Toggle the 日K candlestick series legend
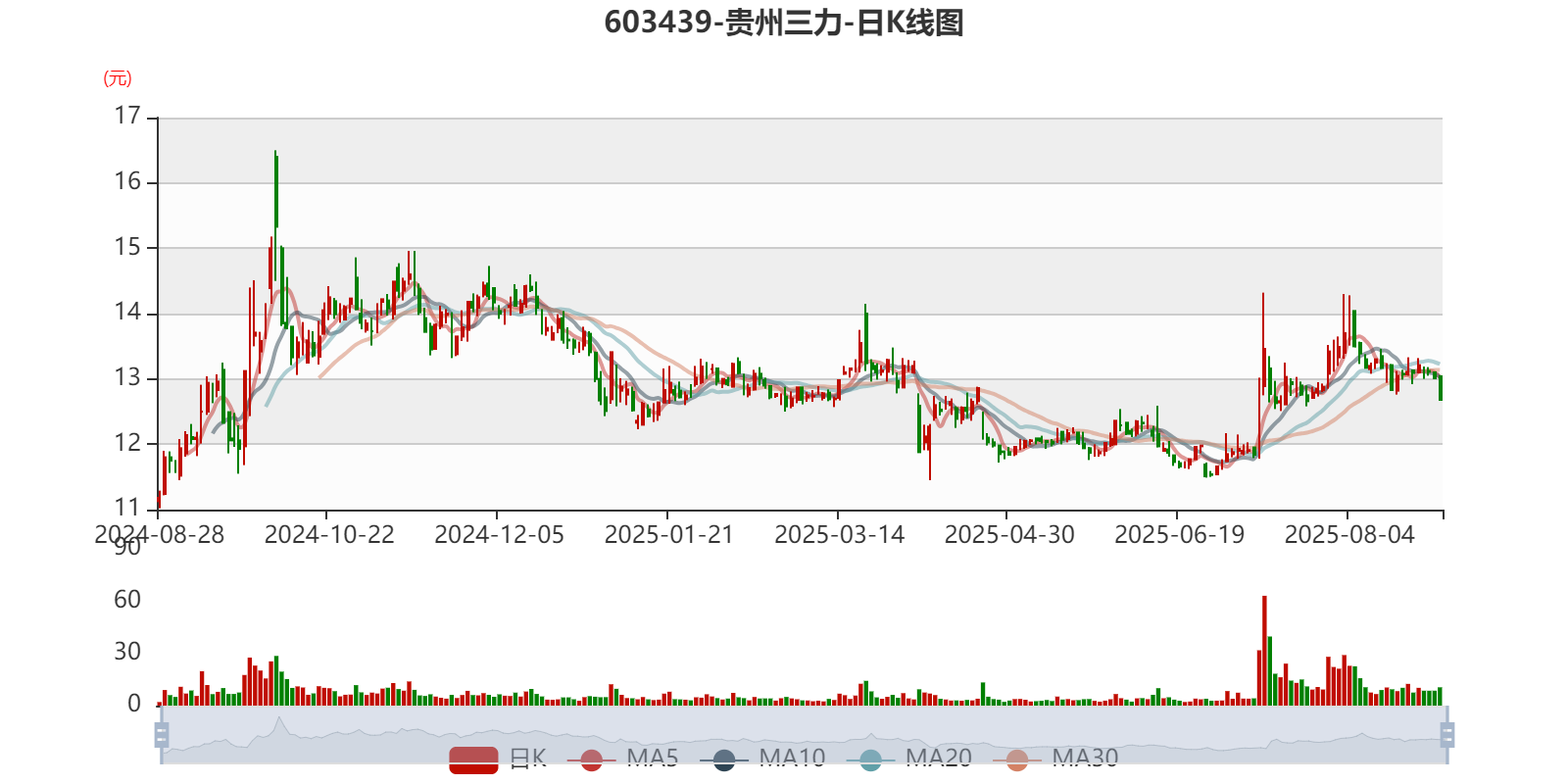Screen dimensions: 1568x784 pyautogui.click(x=498, y=759)
